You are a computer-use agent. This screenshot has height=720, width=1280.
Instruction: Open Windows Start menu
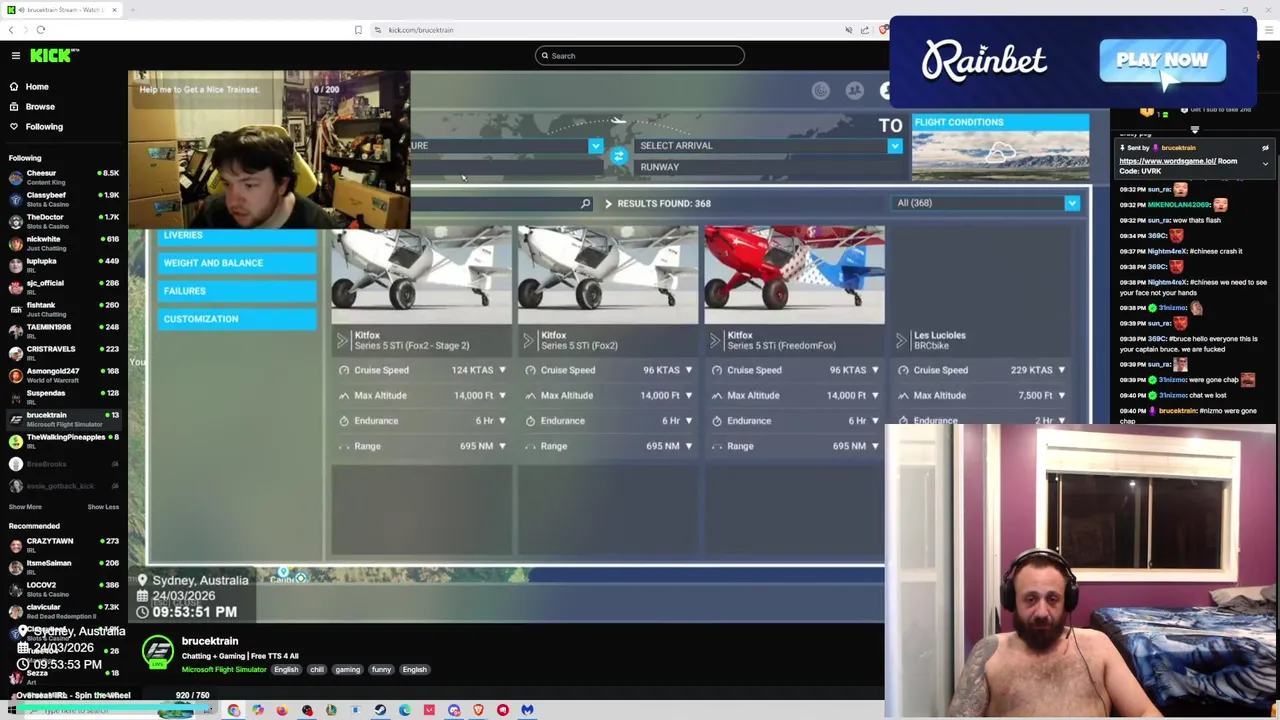[x=11, y=711]
